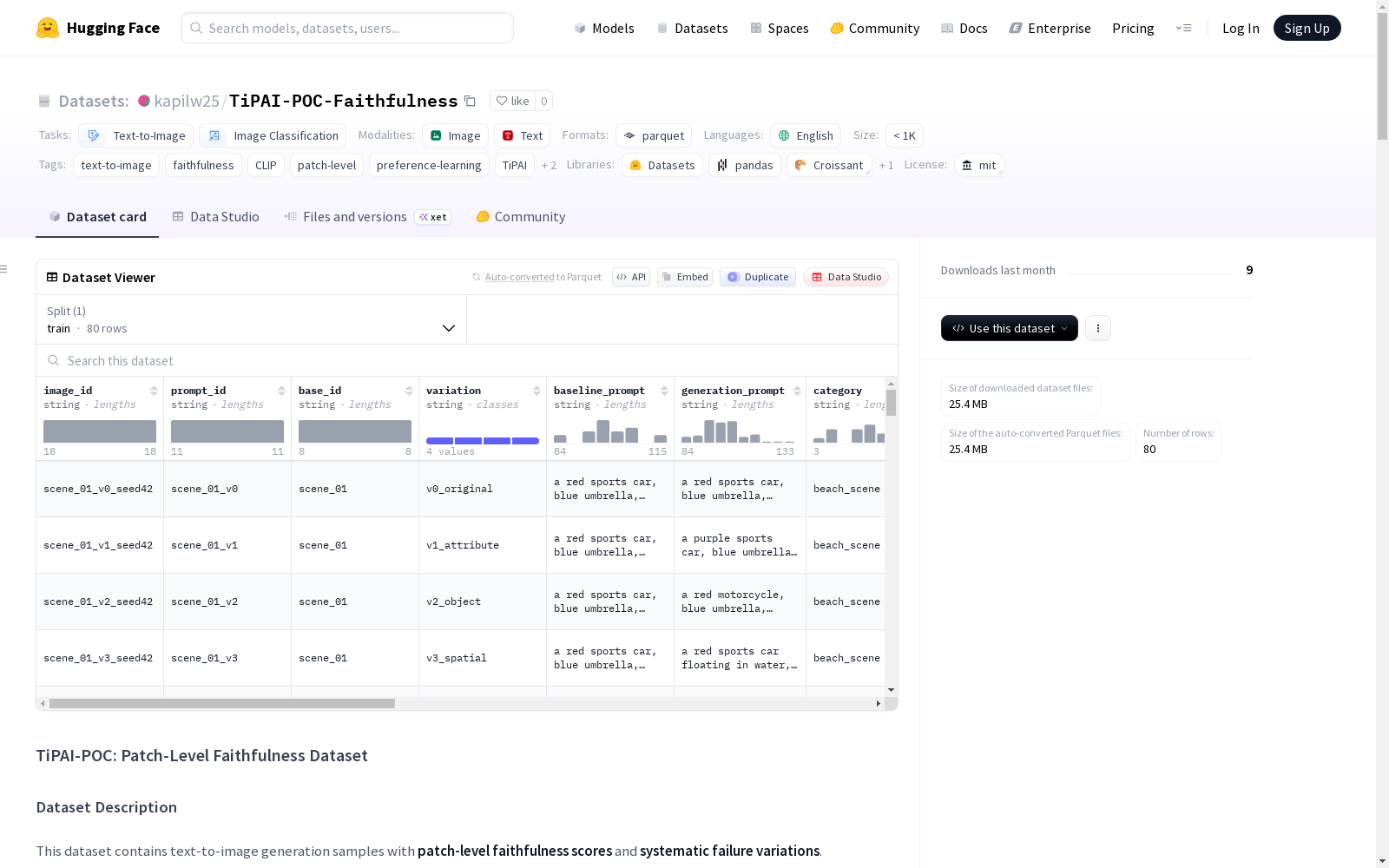Click kapilw25 username link

(187, 101)
